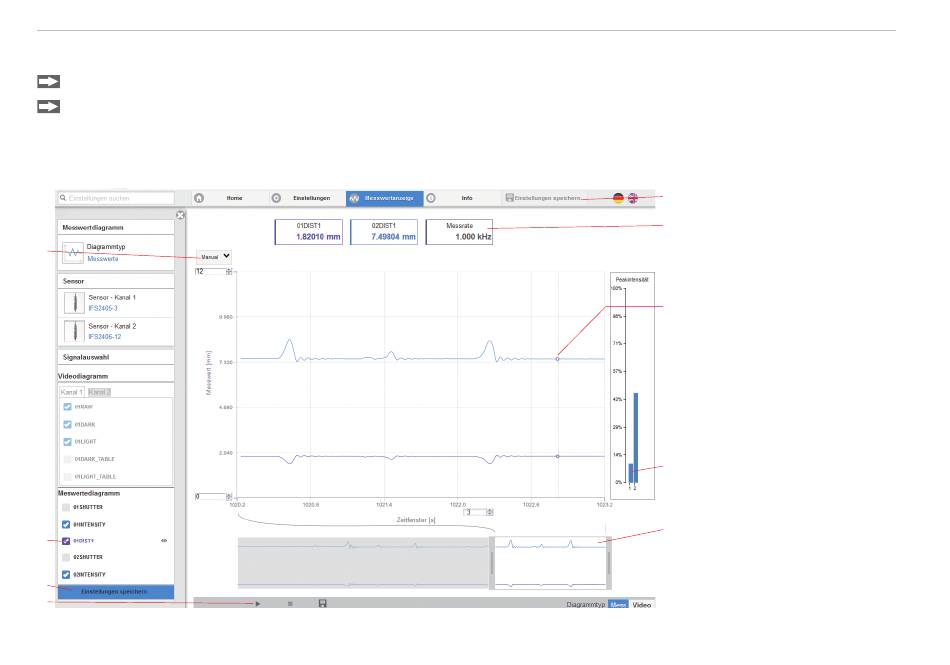Click the Sensor Kanal 1 sensor icon
This screenshot has height=665, width=950.
75,302
